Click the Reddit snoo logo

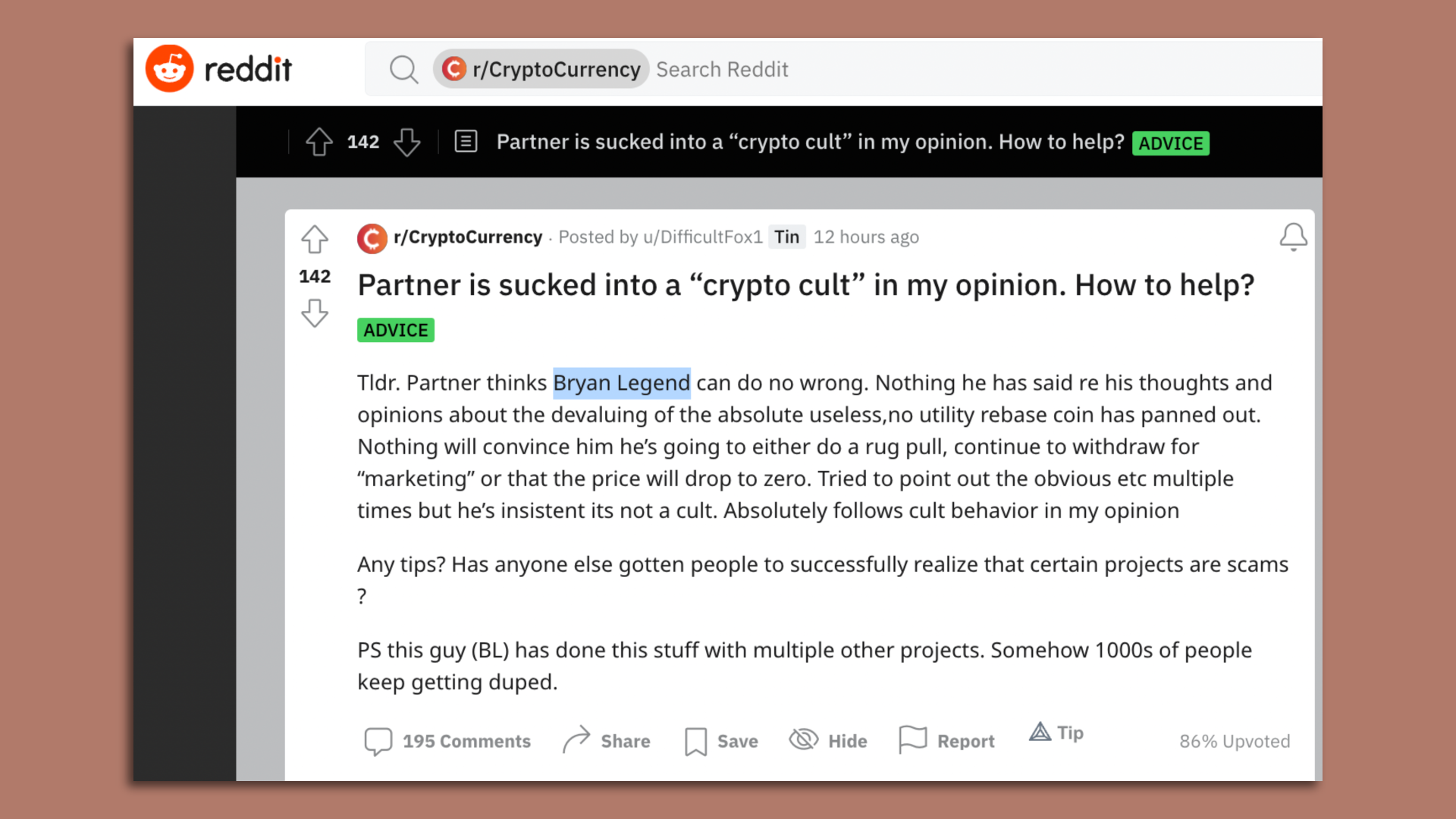coord(170,68)
